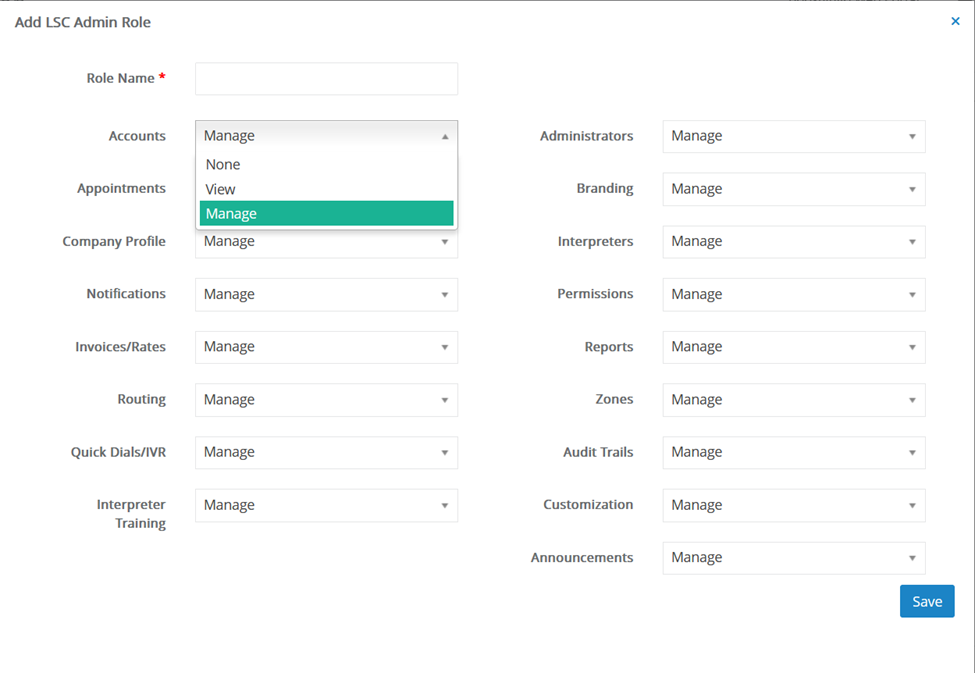Click the Appointments label

pos(121,188)
